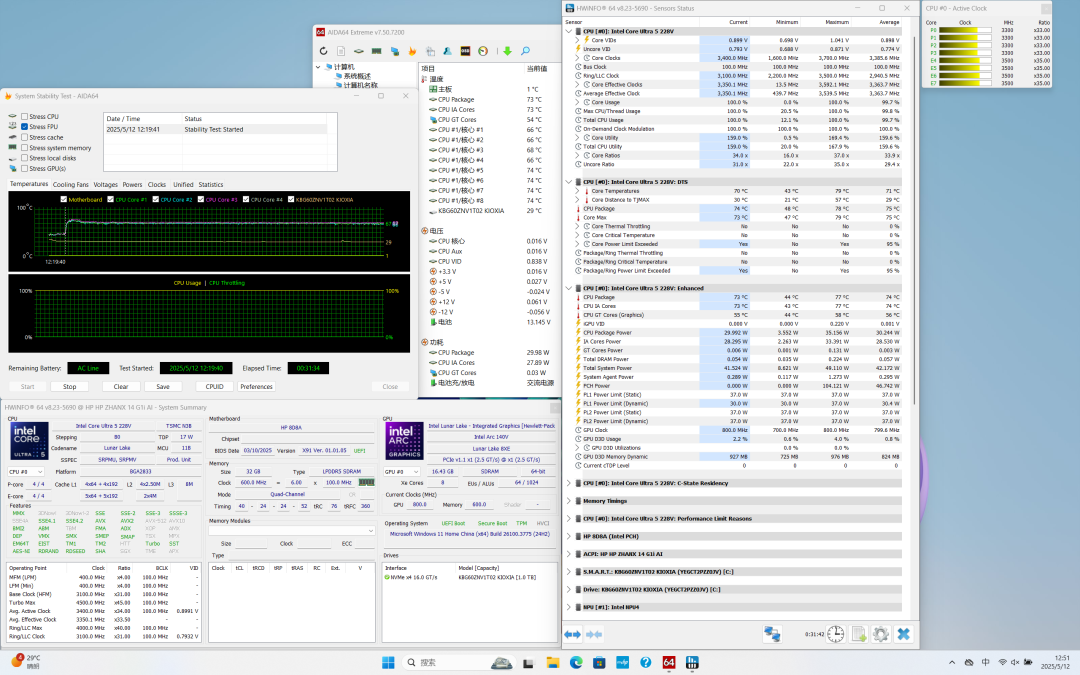Screen dimensions: 1080x675
Task: Click the user silhouette icon in AIDA64 toolbar
Action: click(x=448, y=51)
